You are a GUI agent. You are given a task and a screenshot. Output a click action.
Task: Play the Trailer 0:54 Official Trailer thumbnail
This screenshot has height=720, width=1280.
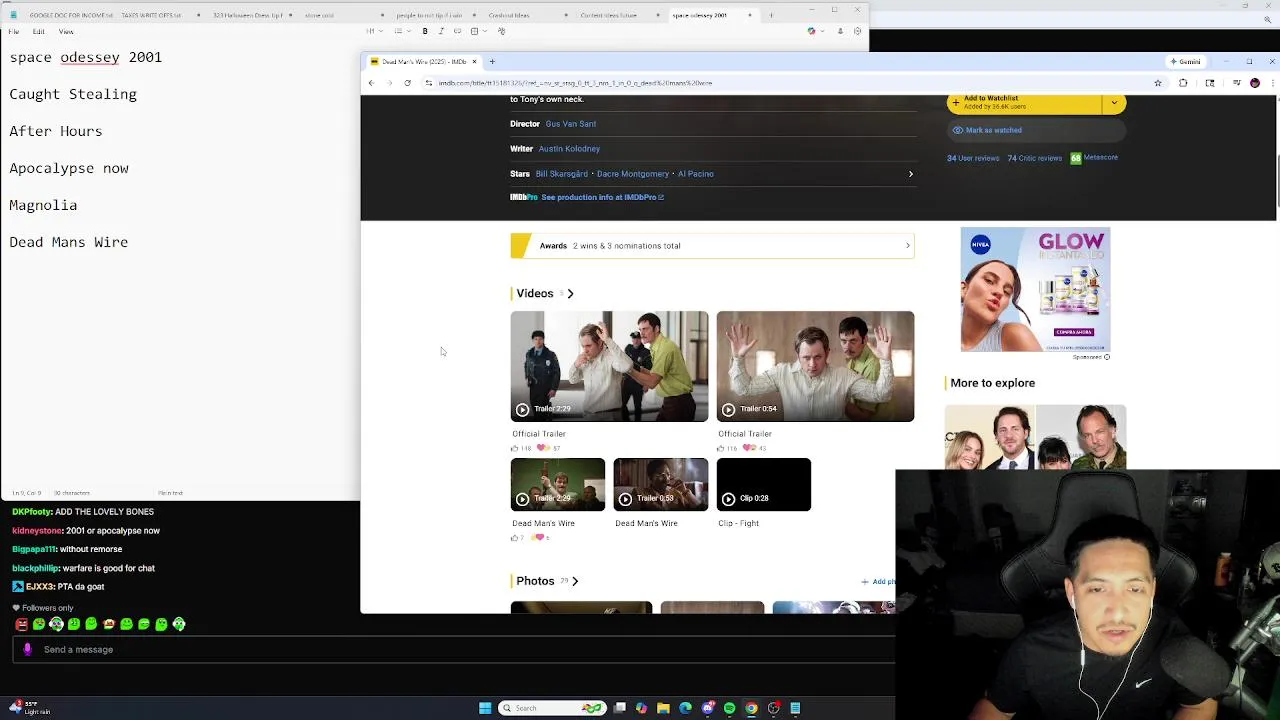(815, 366)
